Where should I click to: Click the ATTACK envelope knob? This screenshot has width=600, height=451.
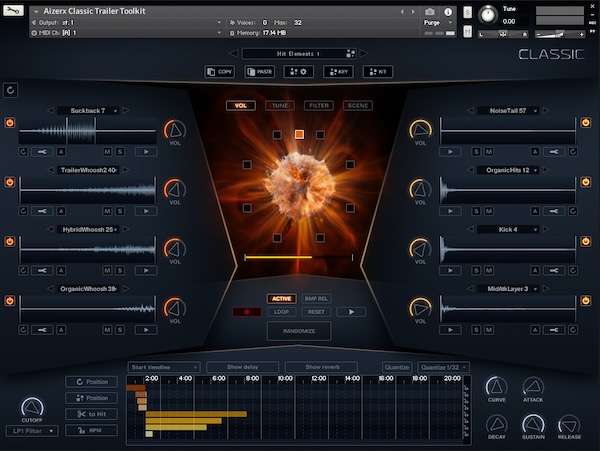click(x=533, y=387)
